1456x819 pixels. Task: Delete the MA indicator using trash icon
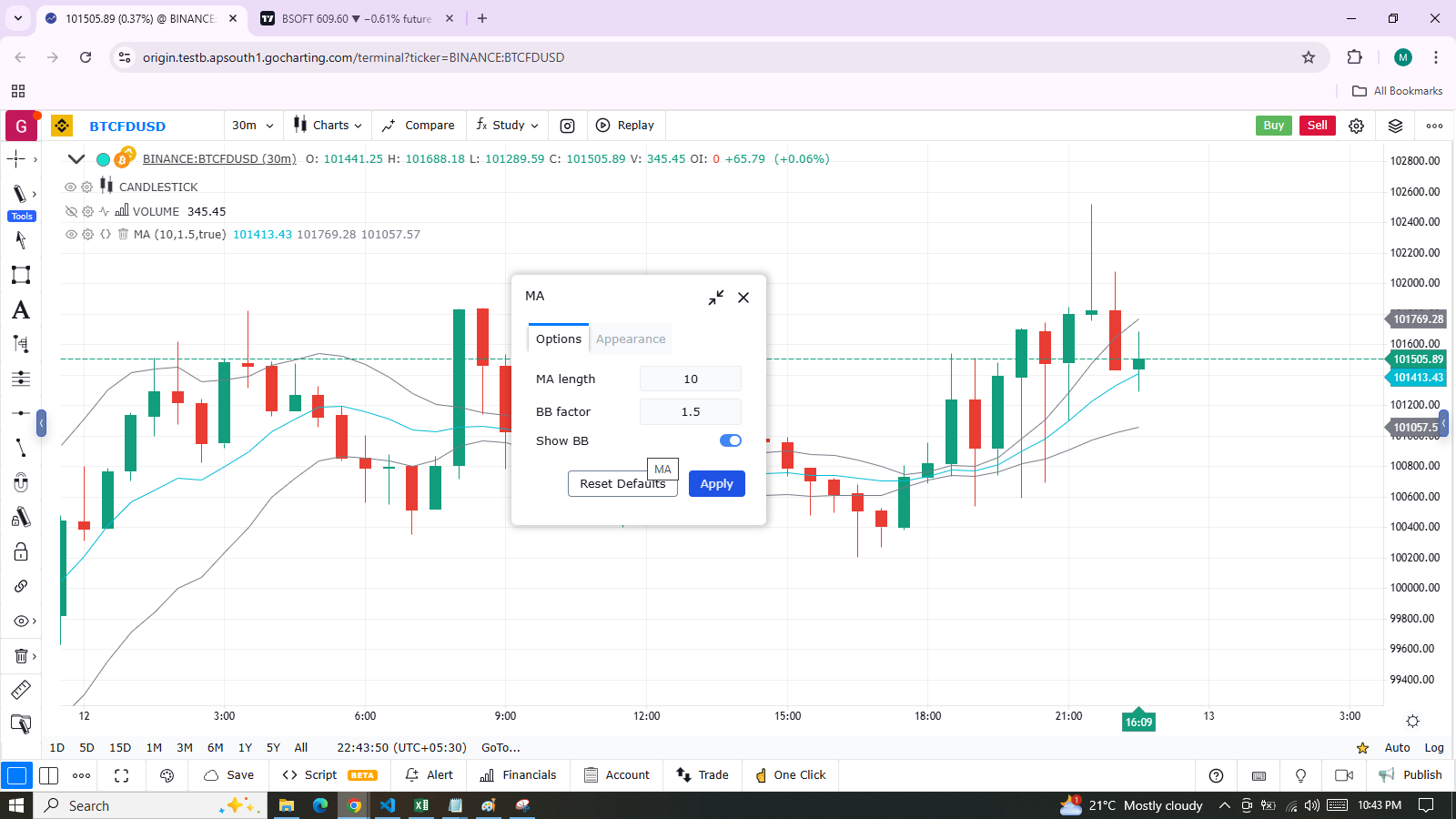point(123,235)
